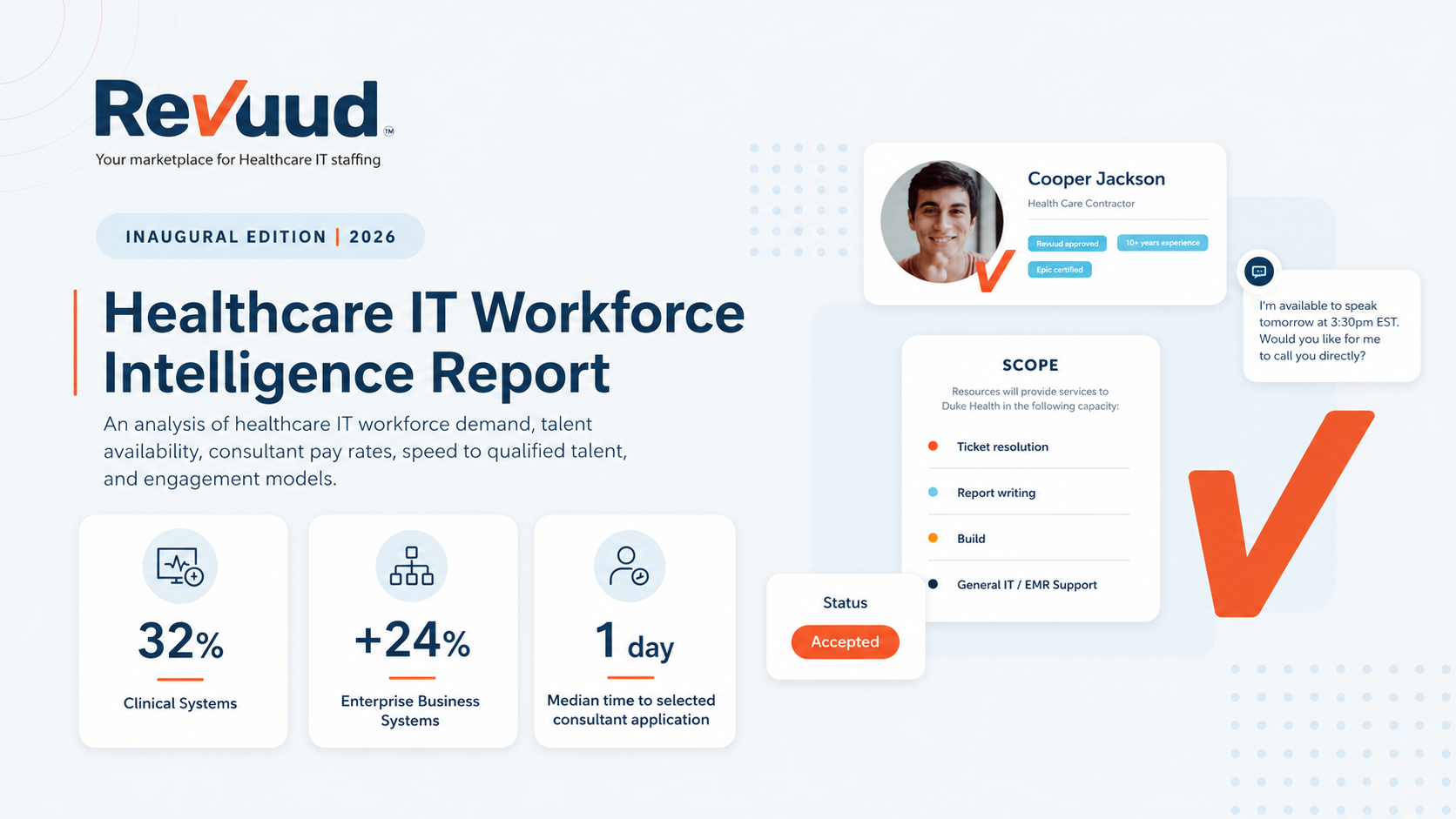Image resolution: width=1456 pixels, height=819 pixels.
Task: Click the chat message about 3:30pm EST
Action: [1328, 331]
